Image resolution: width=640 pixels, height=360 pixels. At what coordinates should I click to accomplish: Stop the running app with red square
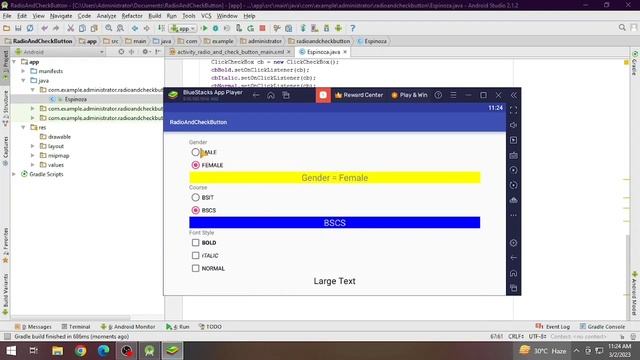(x=262, y=28)
